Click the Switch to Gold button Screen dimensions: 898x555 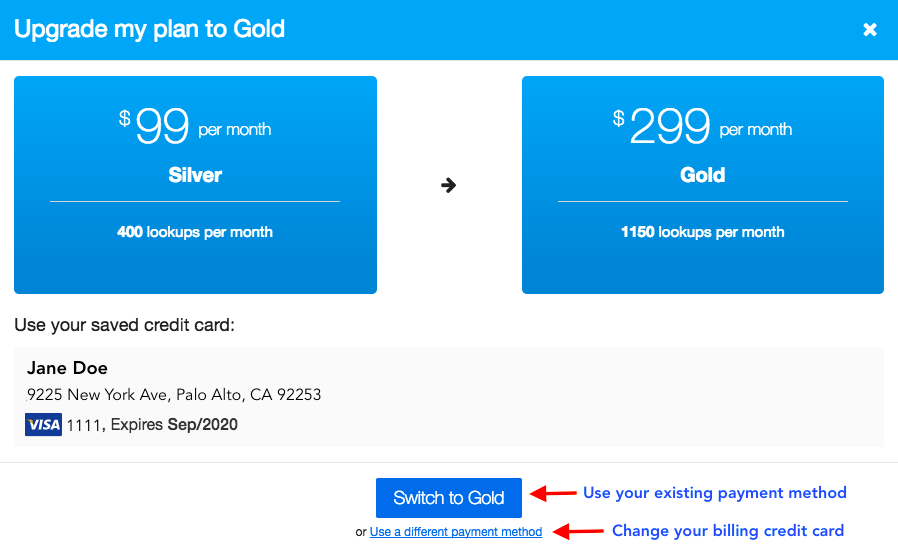[x=448, y=498]
